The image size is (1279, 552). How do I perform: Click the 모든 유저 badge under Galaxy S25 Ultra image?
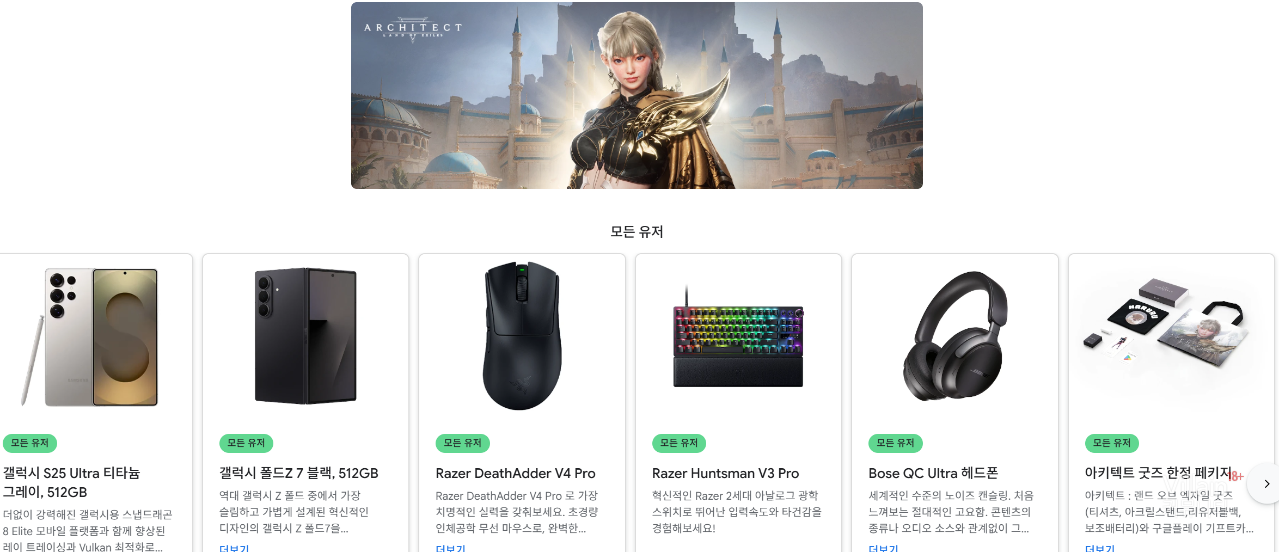[30, 443]
